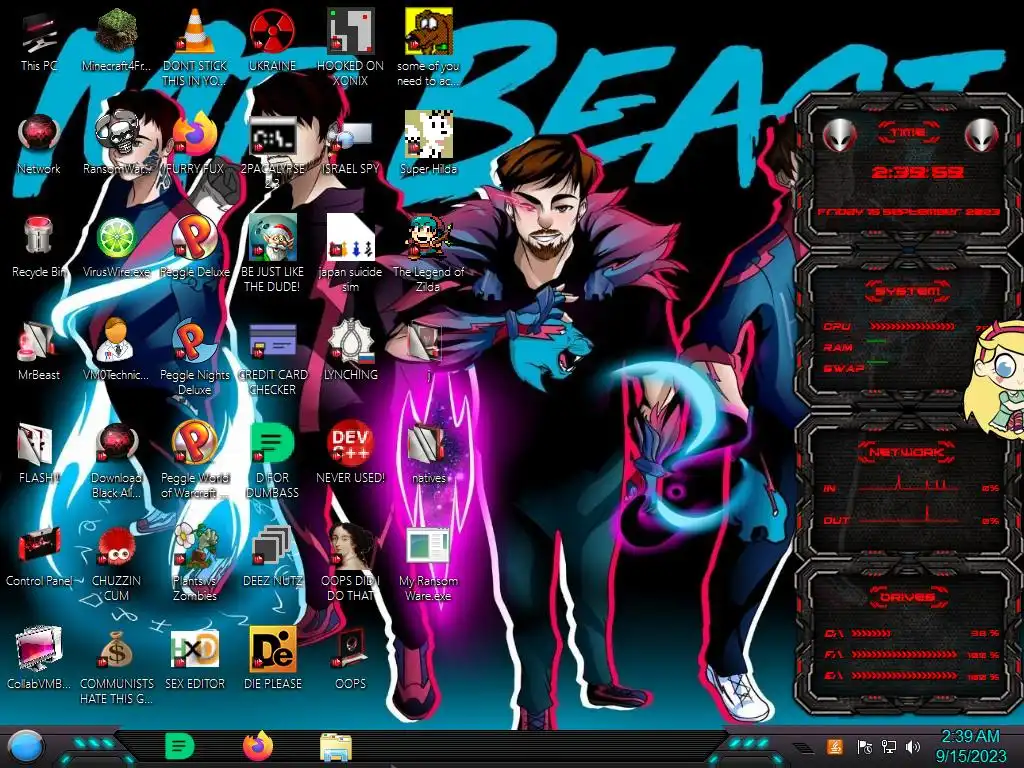
Task: Open the j folder icon
Action: [426, 341]
